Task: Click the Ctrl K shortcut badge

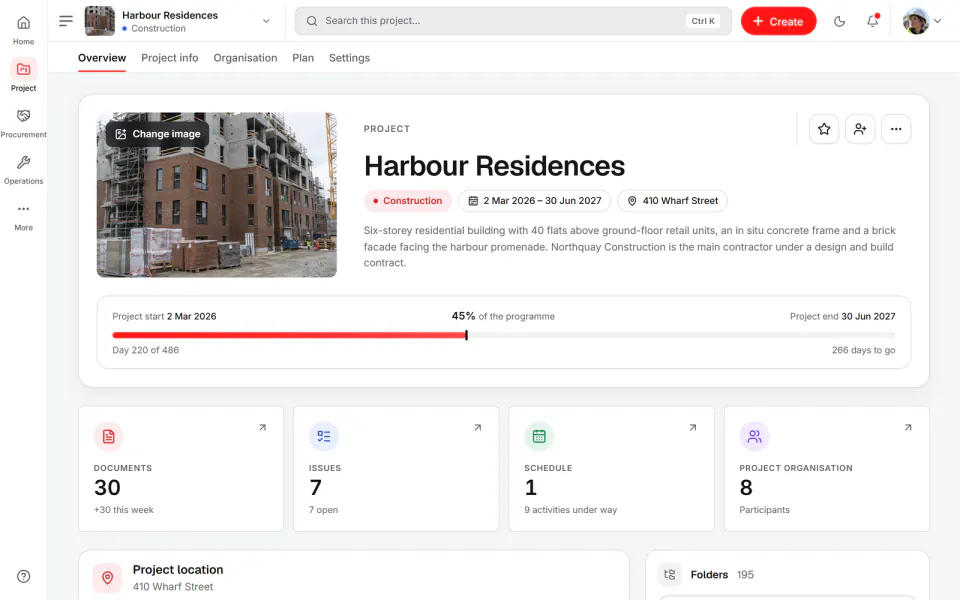Action: [703, 21]
